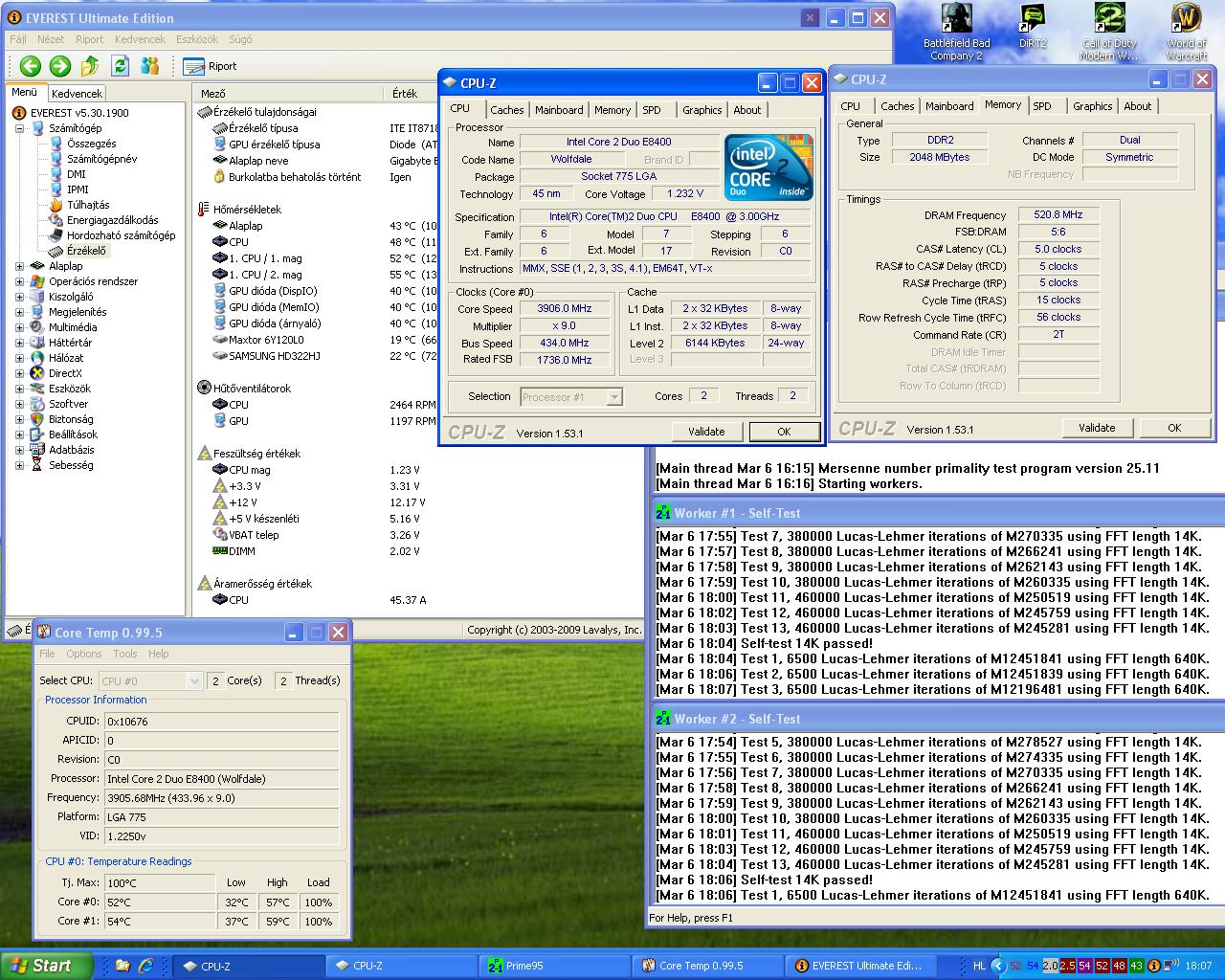
Task: Click the Worker #2 Self-Test window icon
Action: 662,719
